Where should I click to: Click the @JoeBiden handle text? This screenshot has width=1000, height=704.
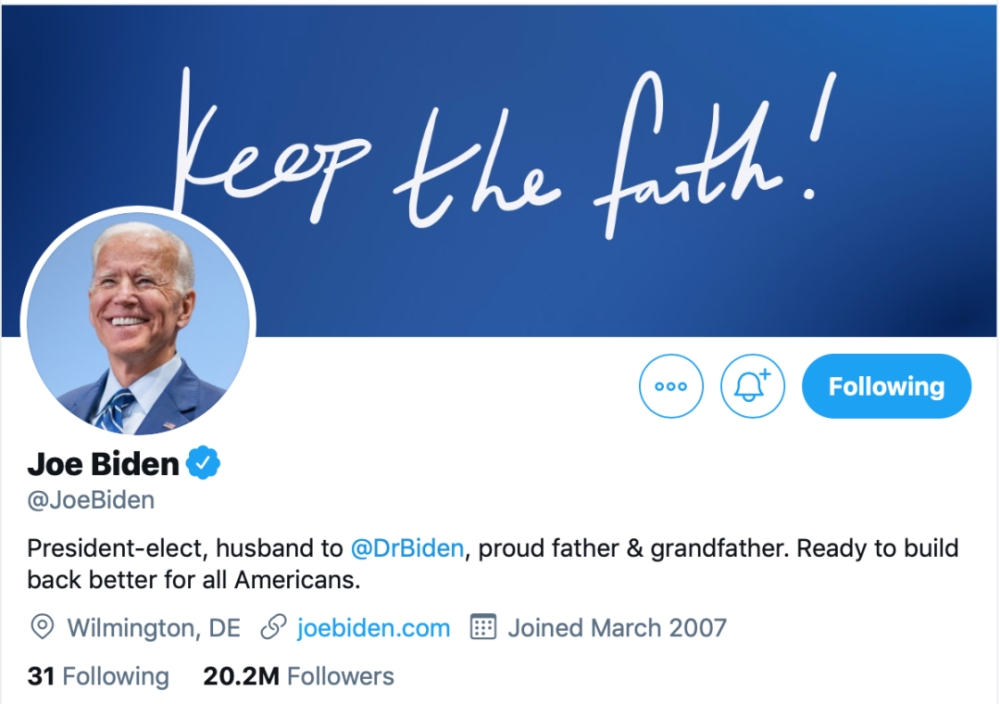pyautogui.click(x=91, y=501)
